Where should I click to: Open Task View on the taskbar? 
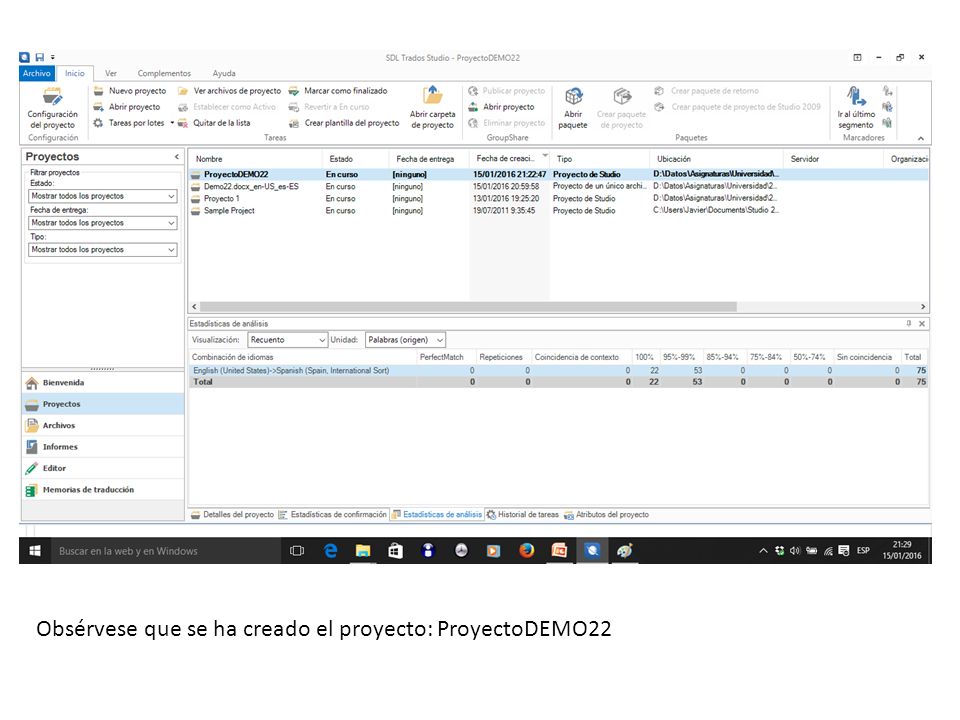tap(297, 551)
